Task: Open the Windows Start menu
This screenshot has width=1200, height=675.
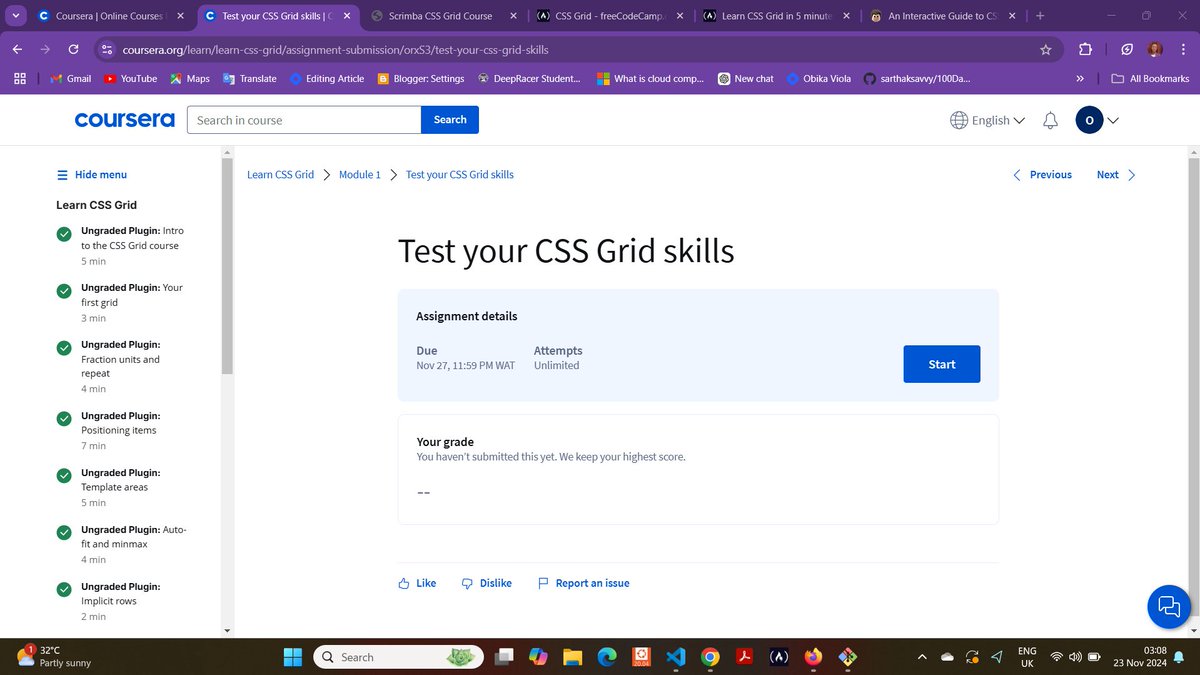Action: tap(293, 657)
